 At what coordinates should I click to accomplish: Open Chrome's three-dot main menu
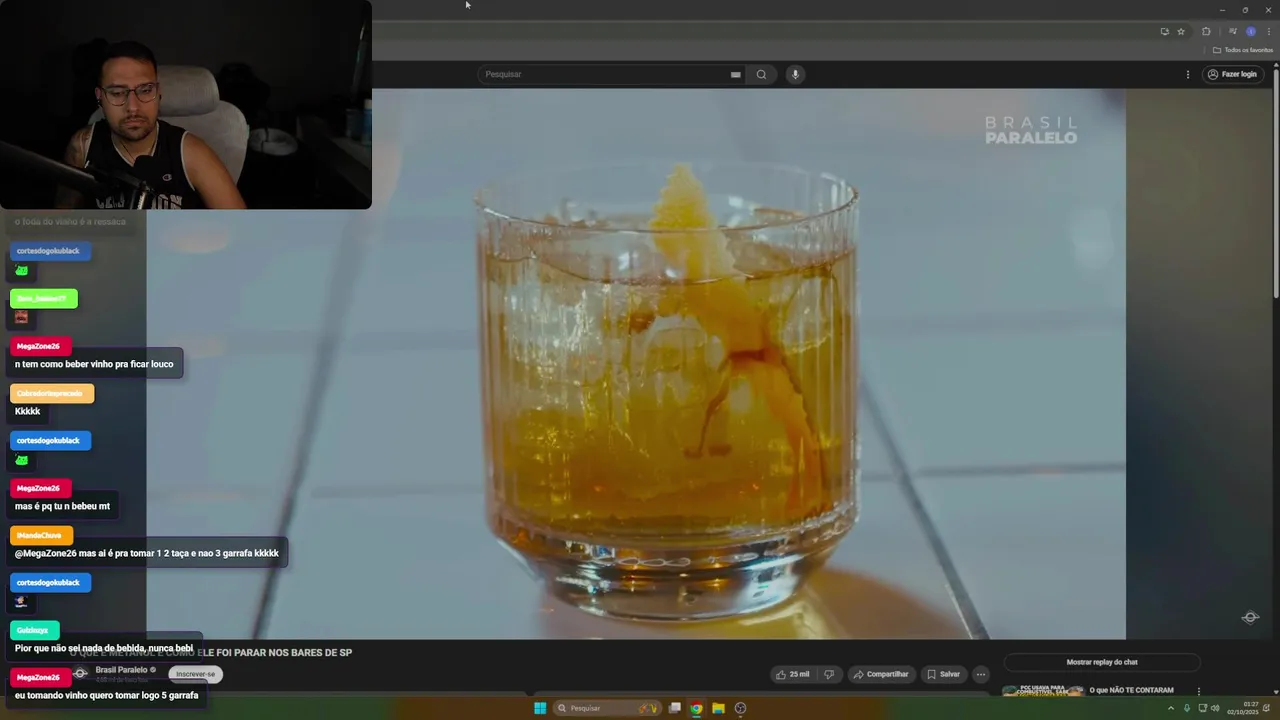[1269, 31]
